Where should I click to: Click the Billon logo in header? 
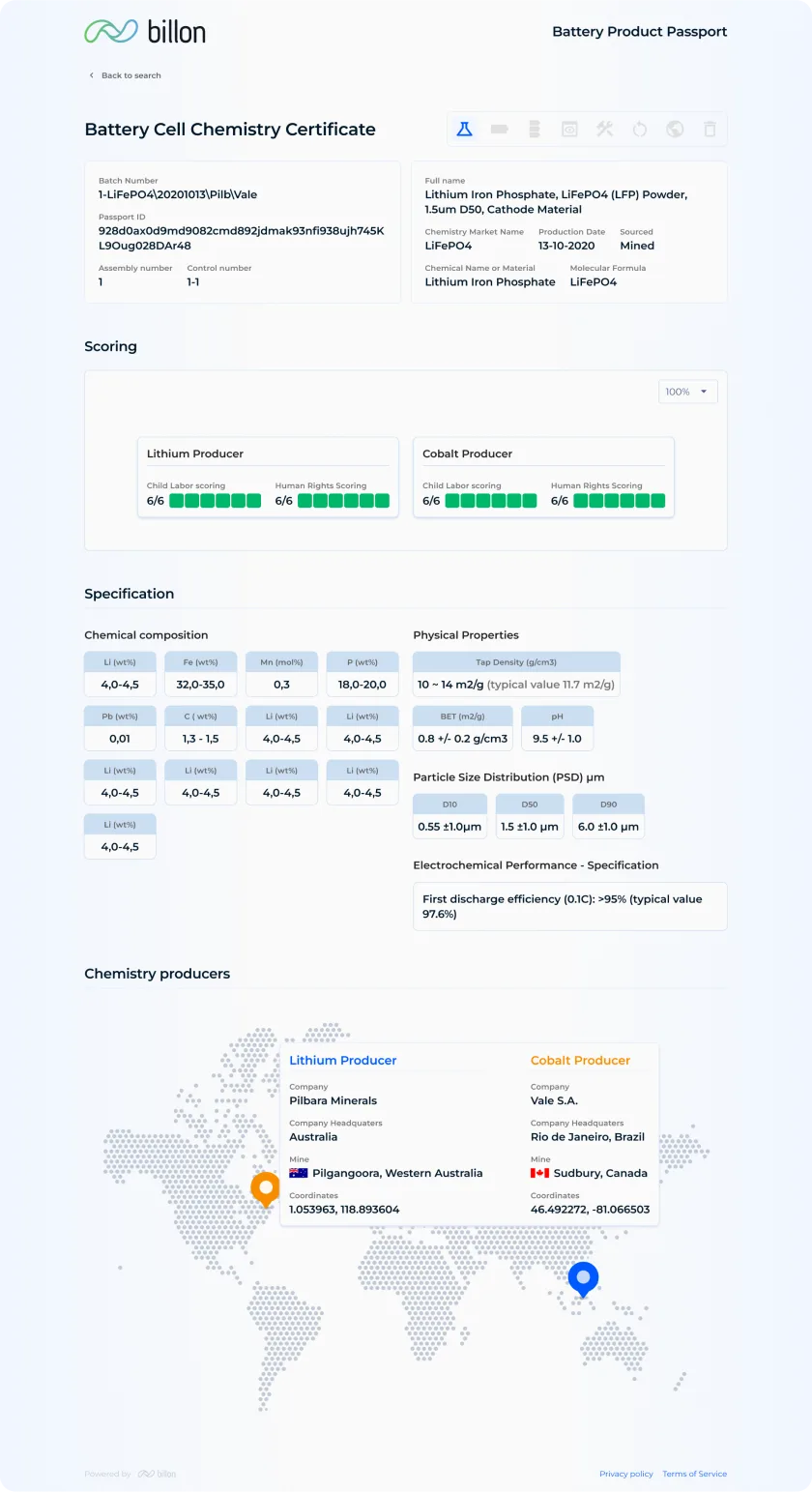coord(145,31)
